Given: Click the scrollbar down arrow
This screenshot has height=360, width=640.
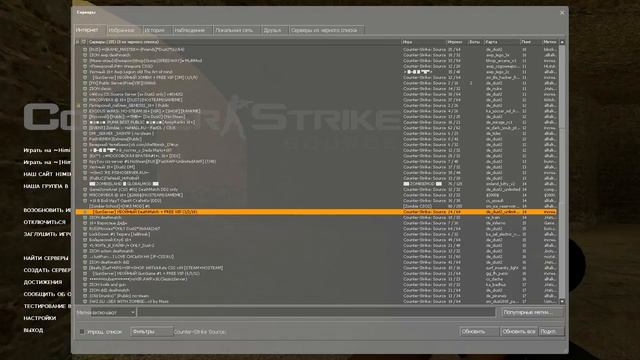Looking at the screenshot, I should (562, 301).
